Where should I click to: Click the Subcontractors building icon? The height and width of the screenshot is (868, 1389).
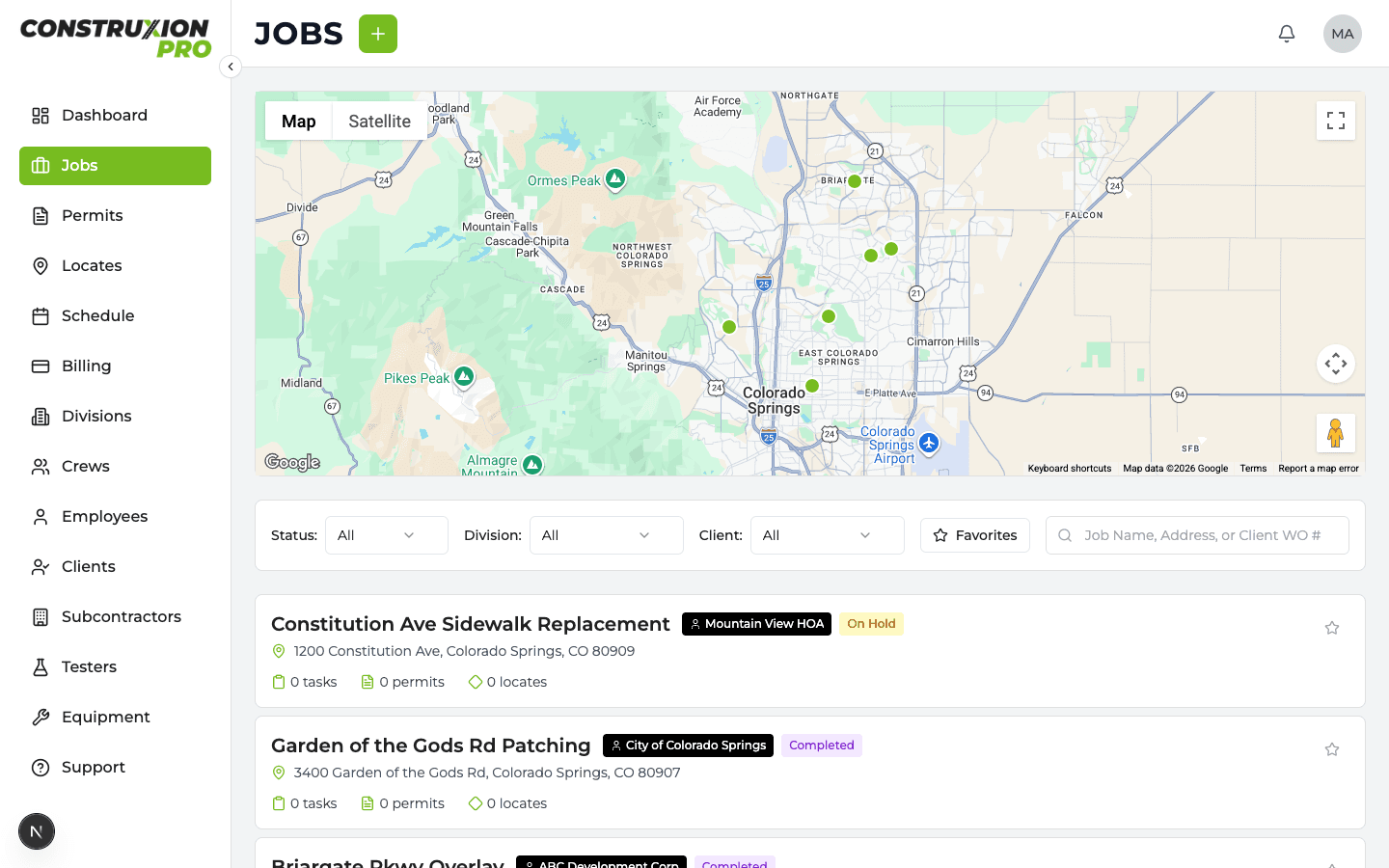coord(41,617)
